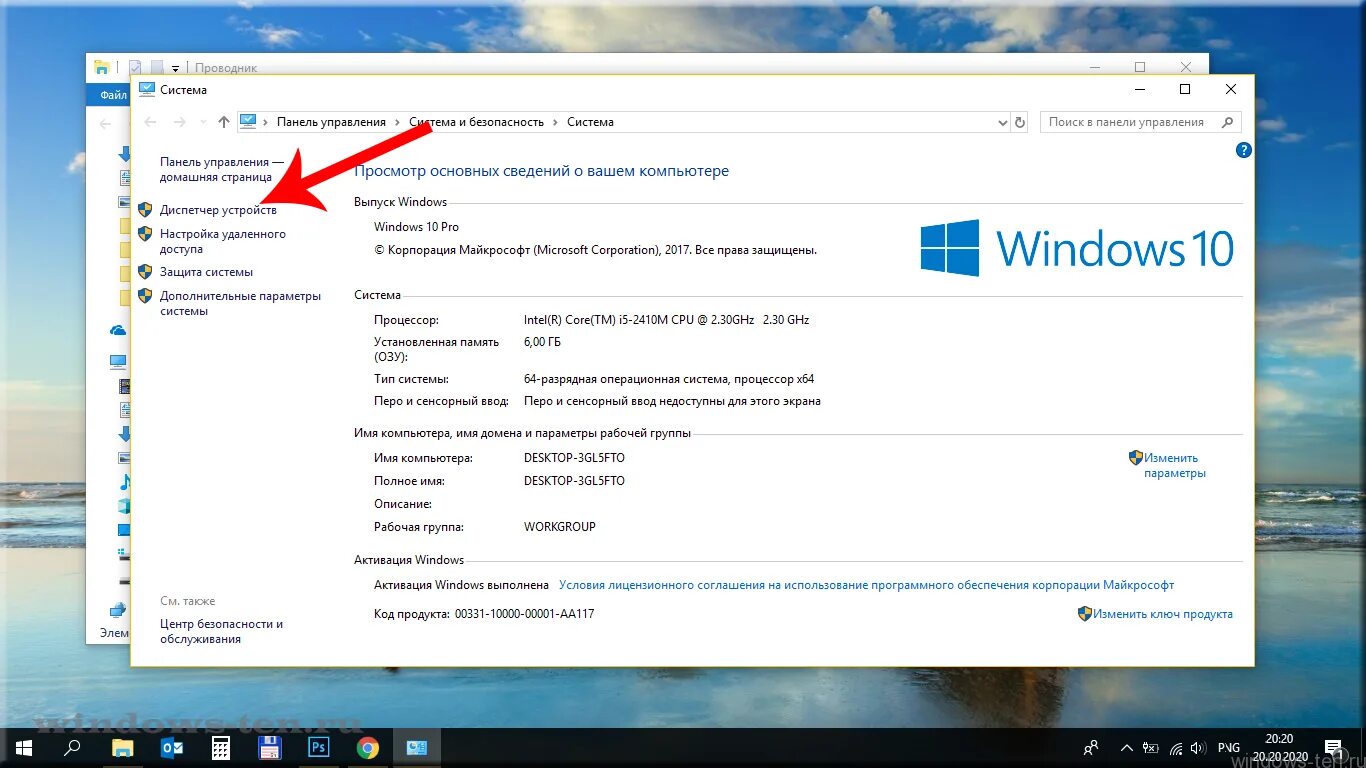Open Центр безопасности и обслуживания link

click(221, 631)
